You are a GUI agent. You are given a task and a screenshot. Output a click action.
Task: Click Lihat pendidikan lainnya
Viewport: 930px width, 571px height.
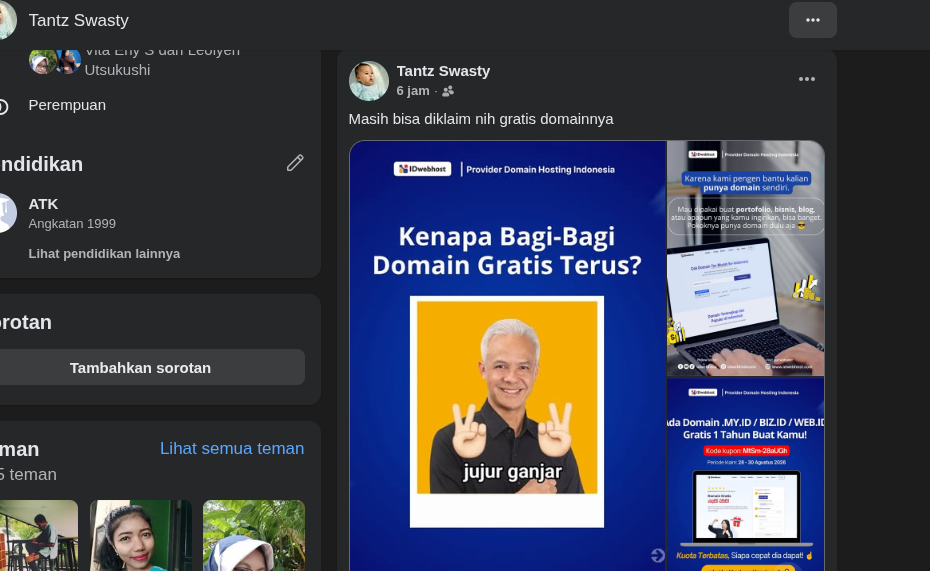pos(104,254)
